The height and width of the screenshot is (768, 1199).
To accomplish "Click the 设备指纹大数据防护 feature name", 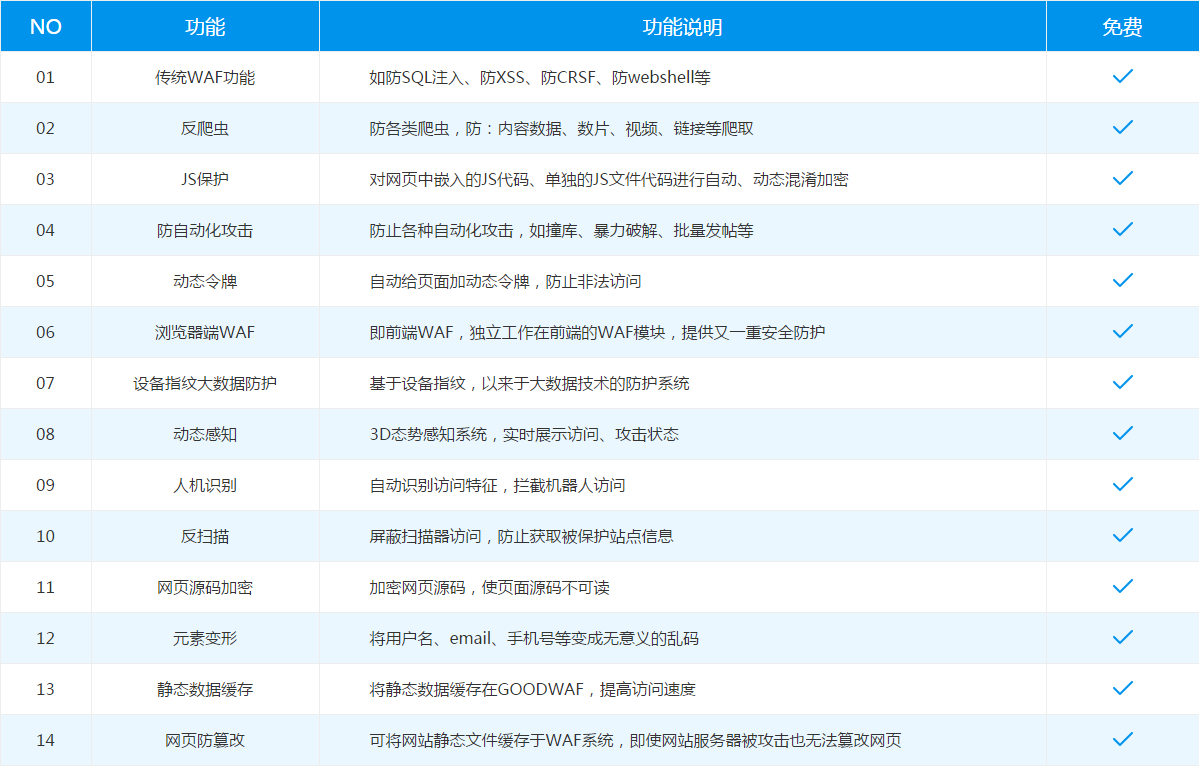I will point(205,383).
